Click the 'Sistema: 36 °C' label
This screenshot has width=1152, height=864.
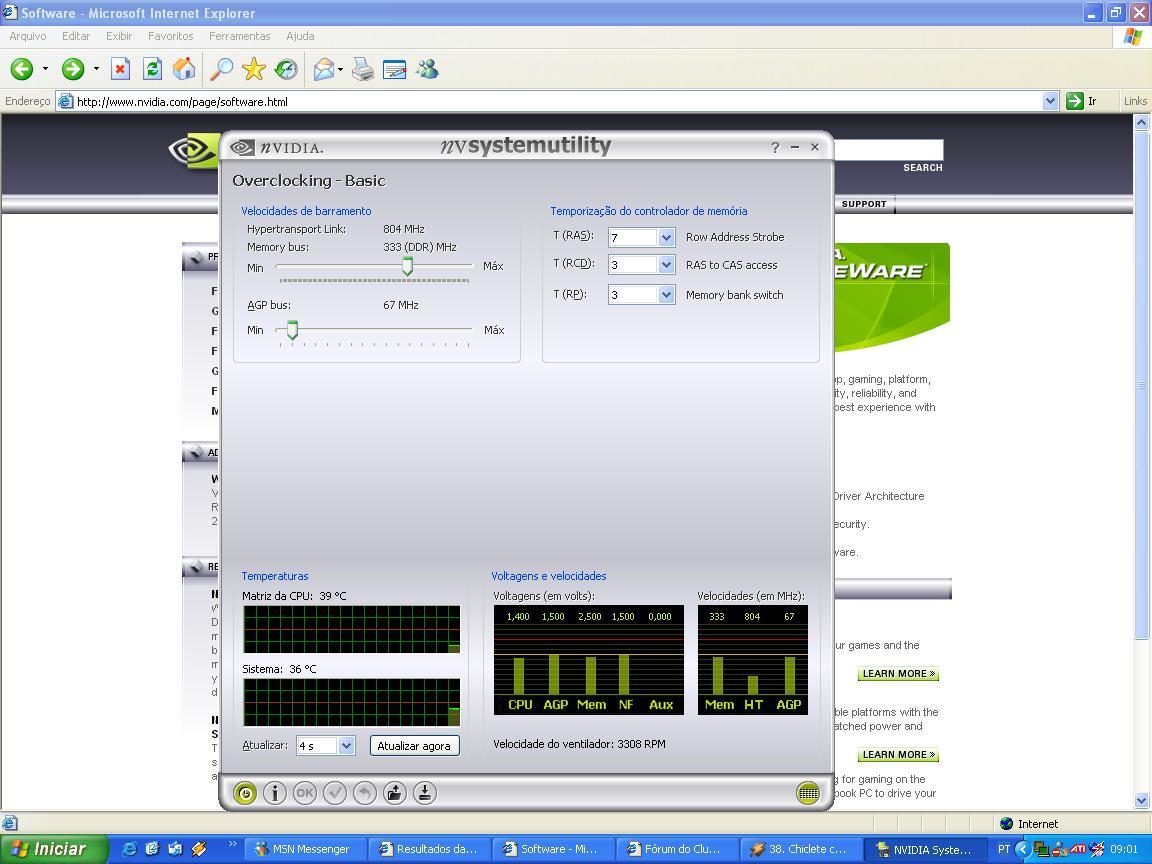tap(279, 669)
